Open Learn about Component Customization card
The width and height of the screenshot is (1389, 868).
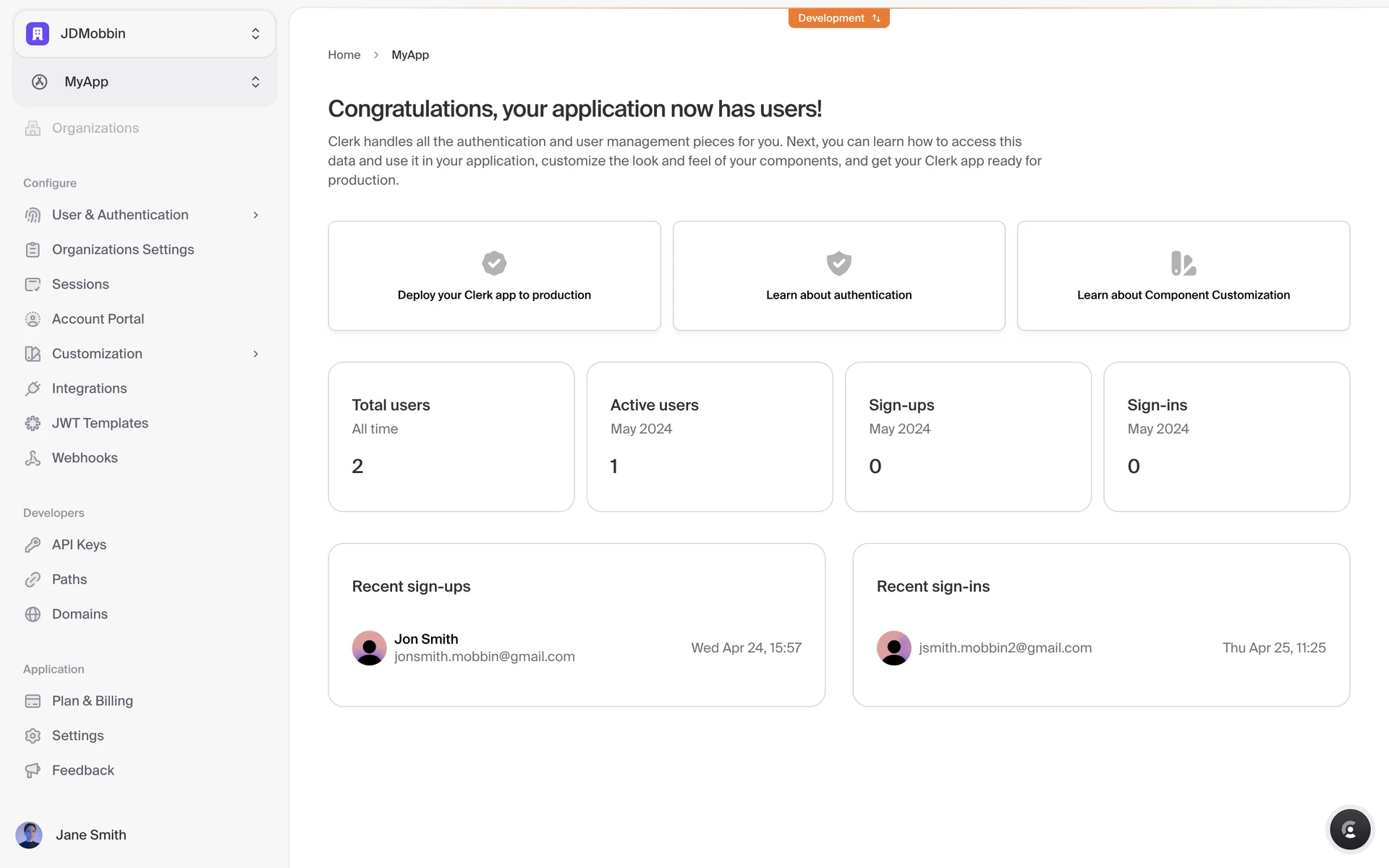click(1183, 276)
